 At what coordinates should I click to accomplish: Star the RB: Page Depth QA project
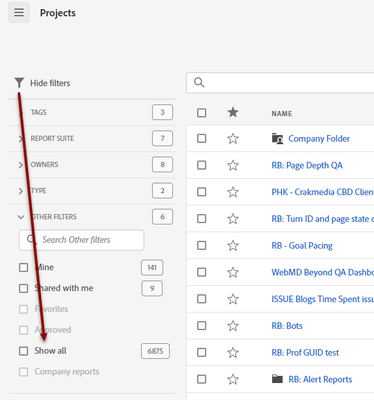[x=233, y=165]
